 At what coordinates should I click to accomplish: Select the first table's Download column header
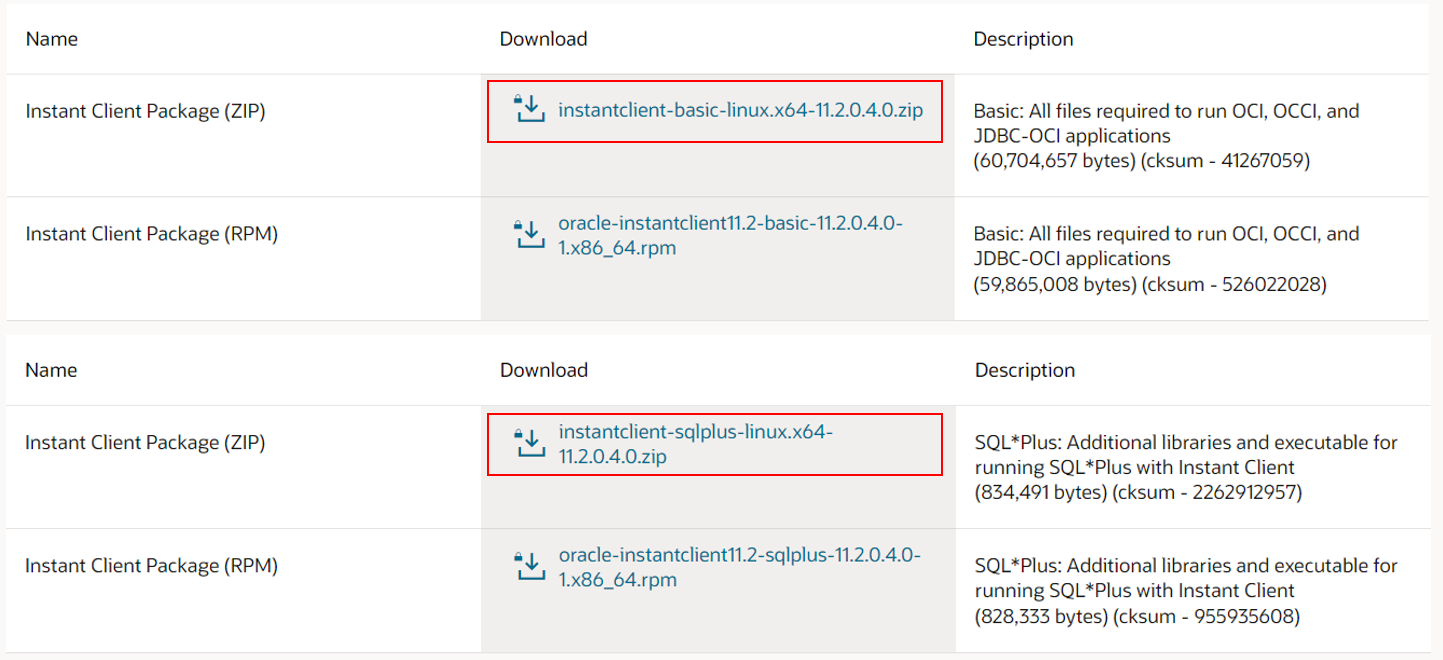coord(544,39)
